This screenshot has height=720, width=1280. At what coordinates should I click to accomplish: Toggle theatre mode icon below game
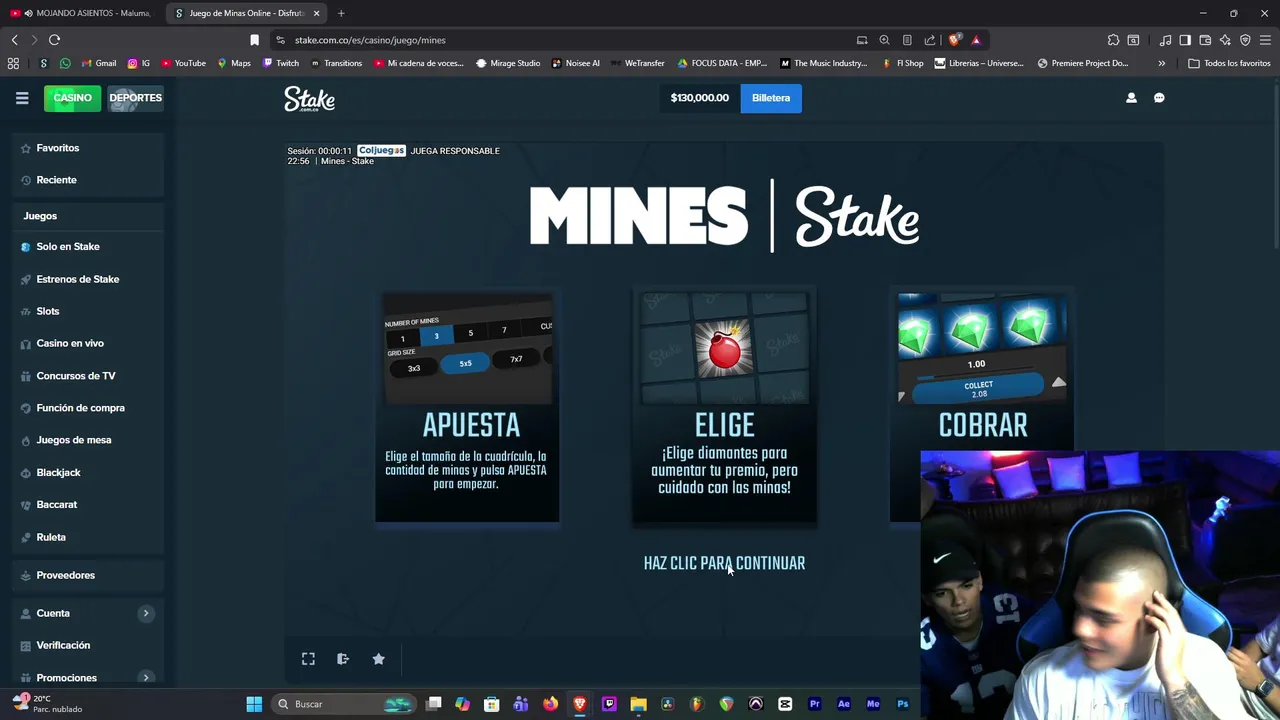343,659
